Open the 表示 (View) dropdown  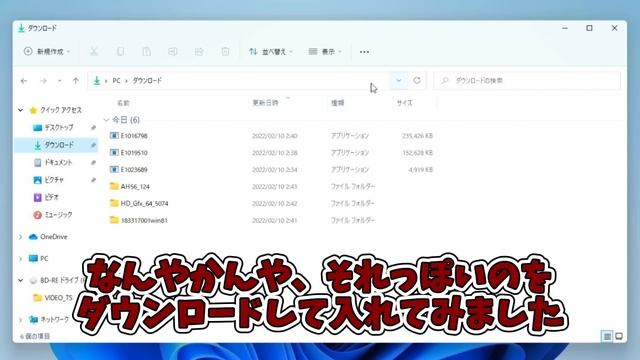(325, 51)
